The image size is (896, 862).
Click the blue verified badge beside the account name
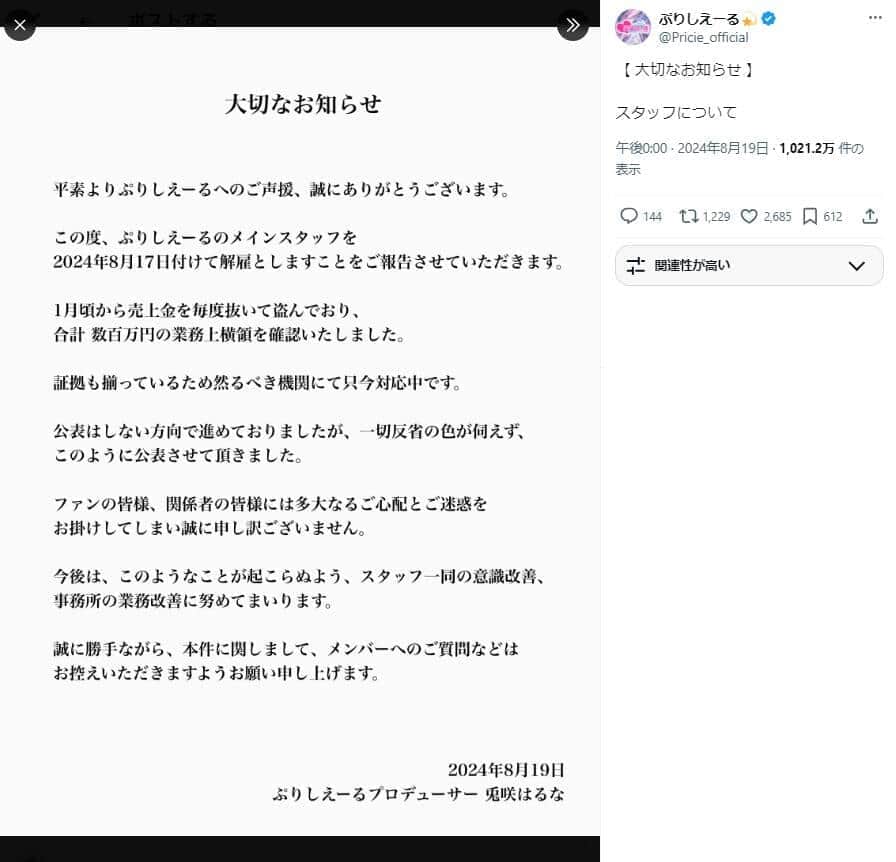(770, 19)
